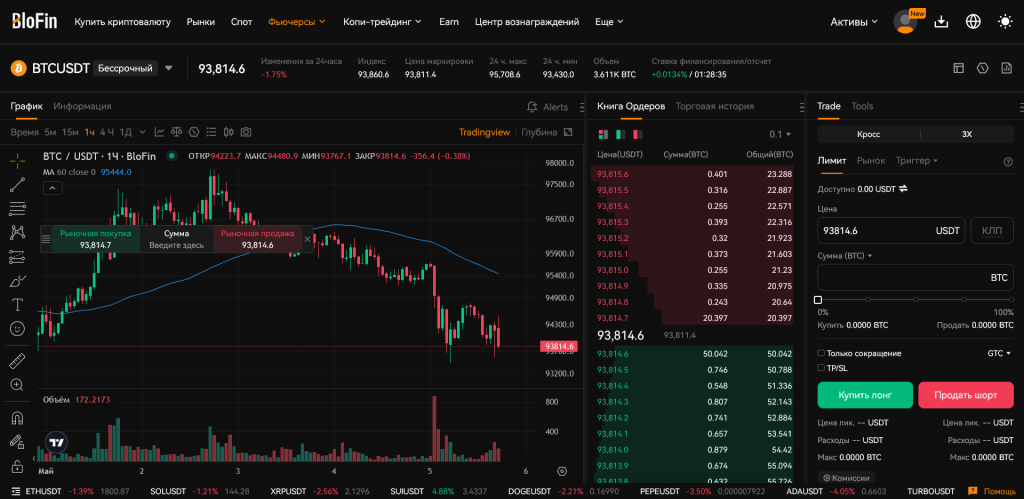Expand the Еще menu

point(609,22)
